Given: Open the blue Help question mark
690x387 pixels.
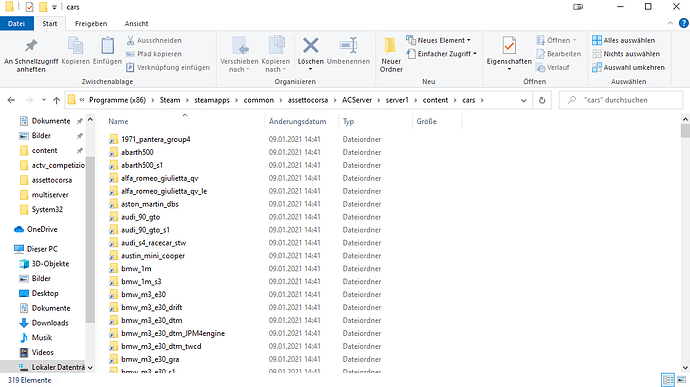Looking at the screenshot, I should click(x=683, y=23).
